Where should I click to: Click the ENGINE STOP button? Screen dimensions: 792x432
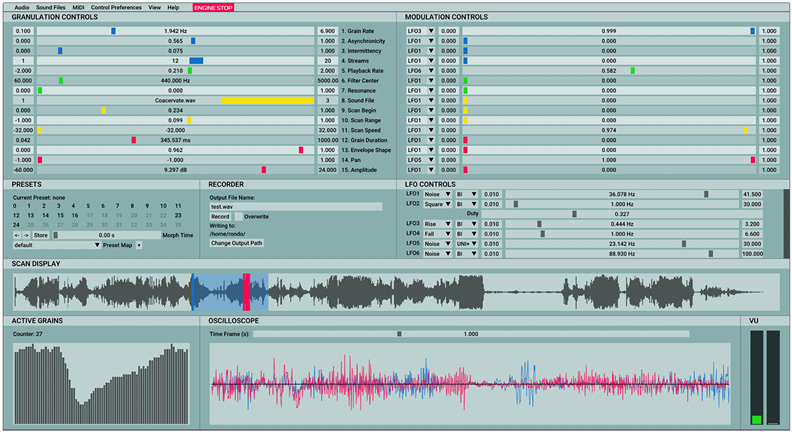point(213,8)
